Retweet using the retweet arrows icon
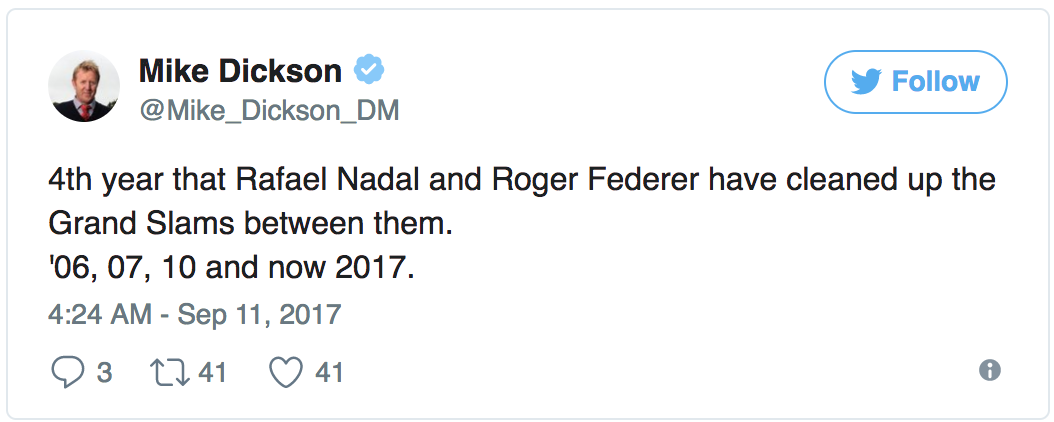Viewport: 1054px width, 422px height. [x=166, y=373]
